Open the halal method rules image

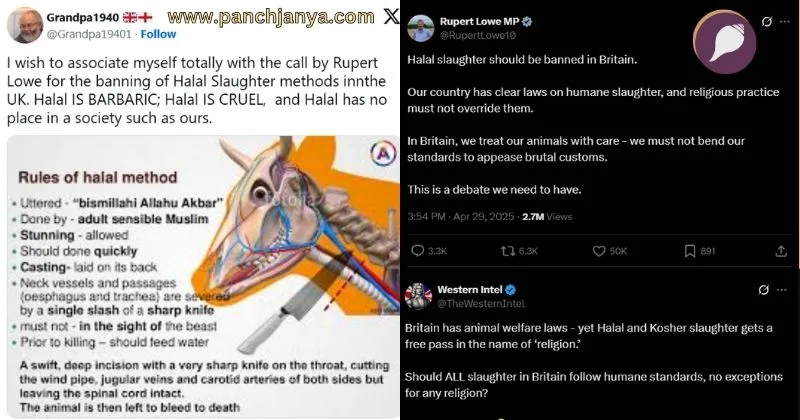point(203,277)
